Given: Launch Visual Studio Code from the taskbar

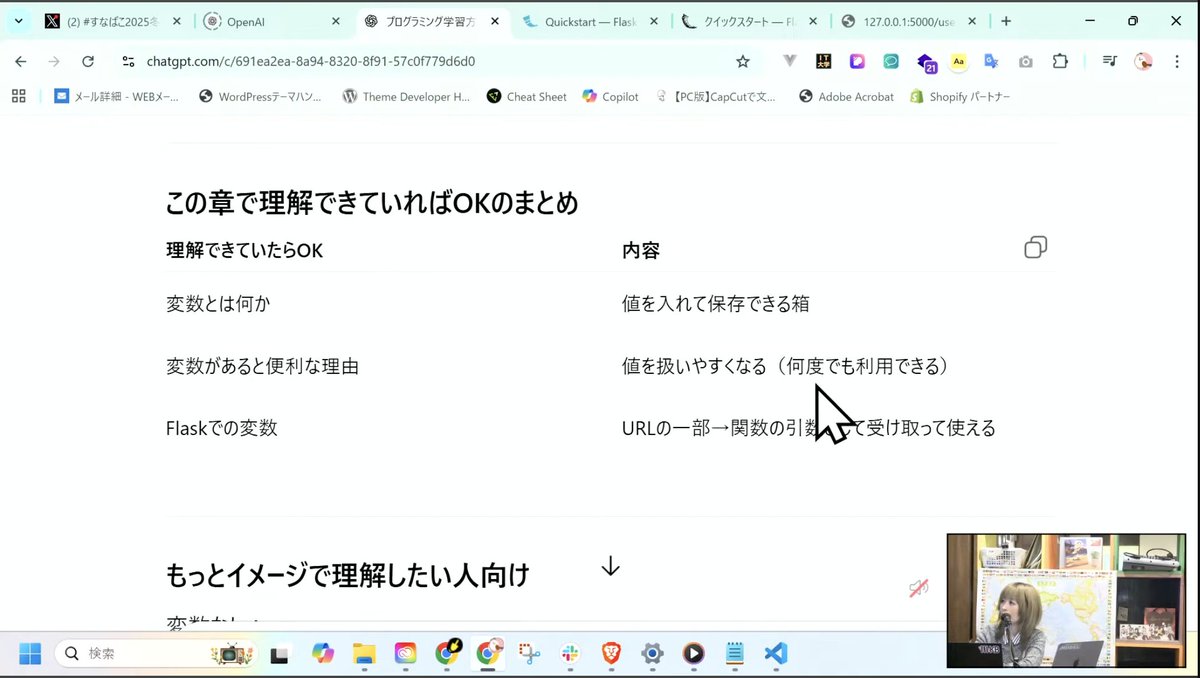Looking at the screenshot, I should (775, 655).
